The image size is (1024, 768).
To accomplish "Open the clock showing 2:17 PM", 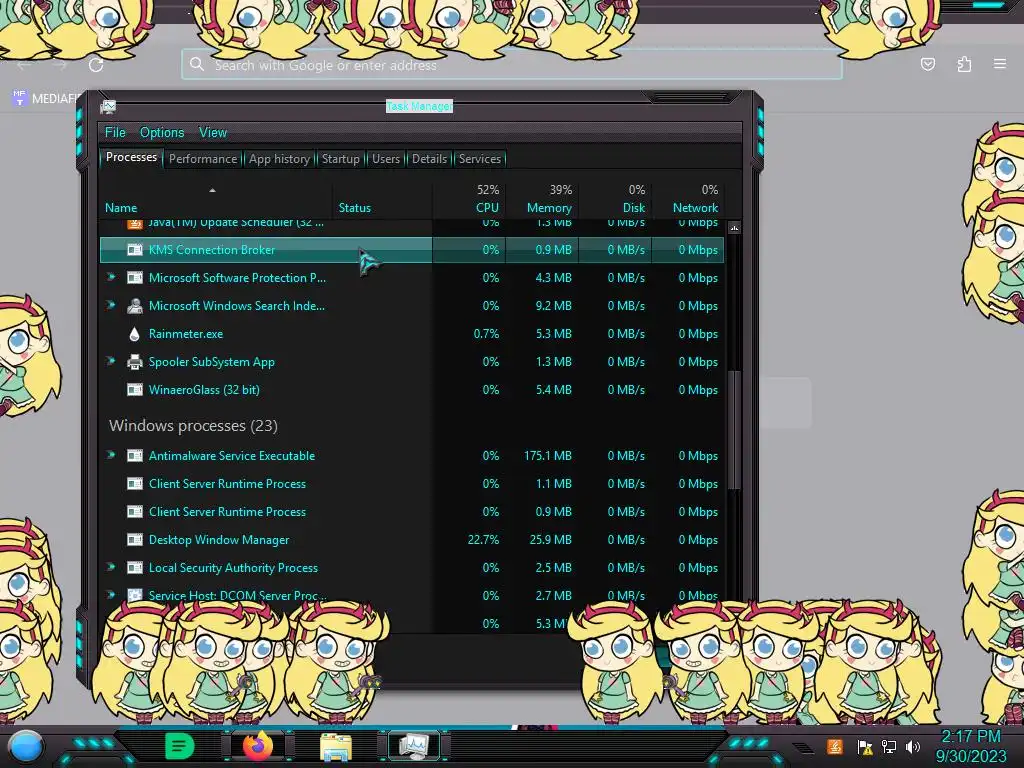I will click(x=971, y=746).
